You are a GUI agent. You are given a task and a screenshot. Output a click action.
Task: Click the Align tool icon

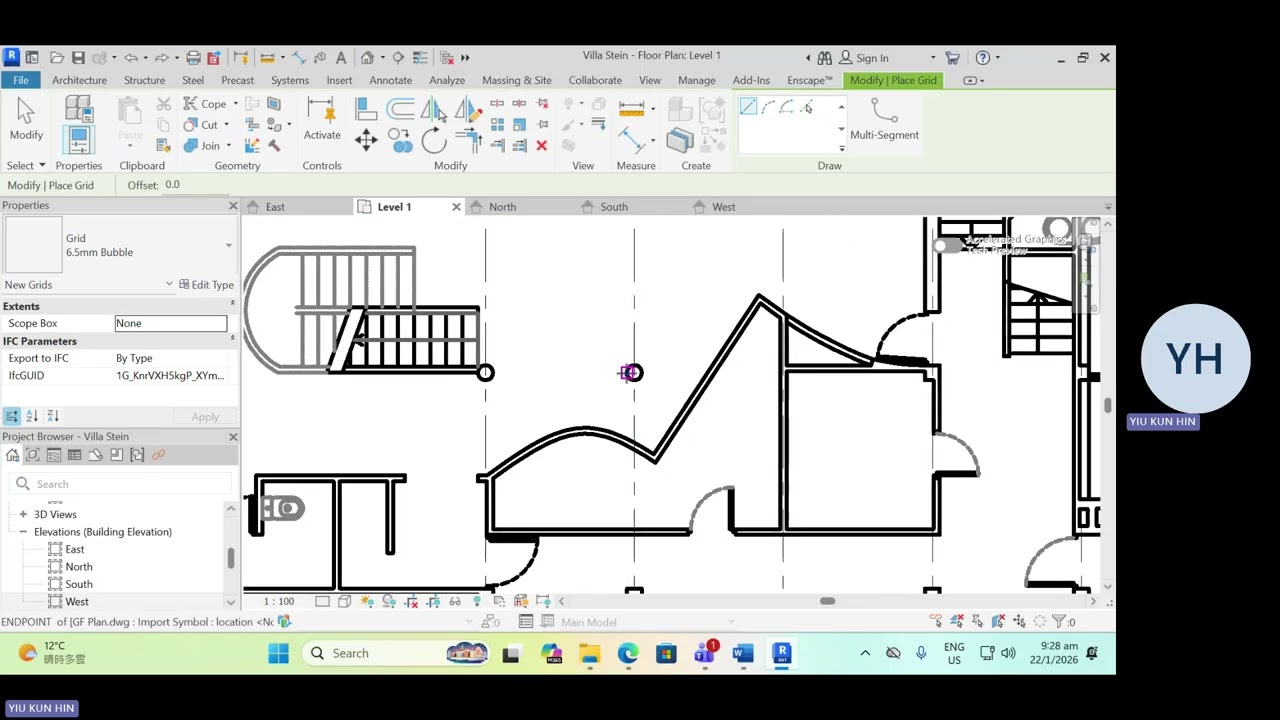point(365,108)
